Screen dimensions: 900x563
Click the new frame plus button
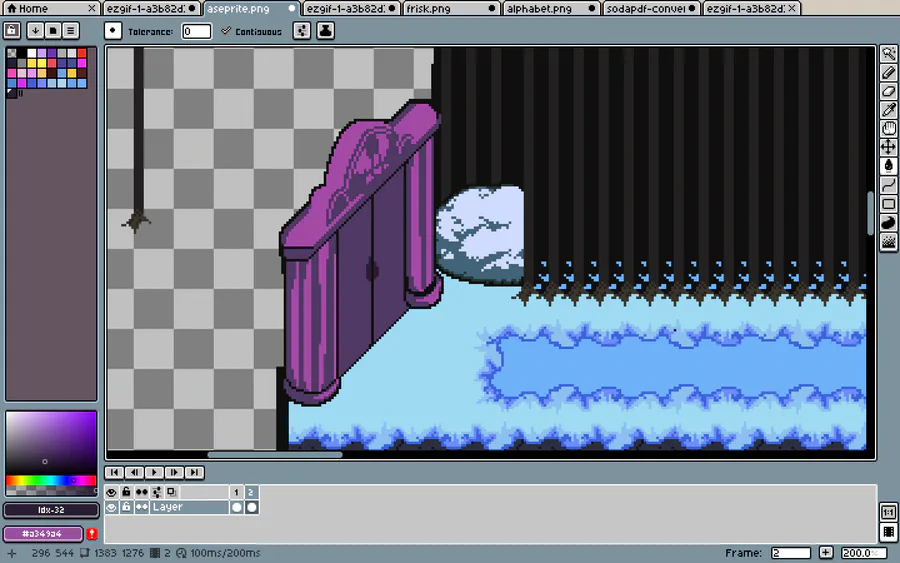[x=826, y=553]
